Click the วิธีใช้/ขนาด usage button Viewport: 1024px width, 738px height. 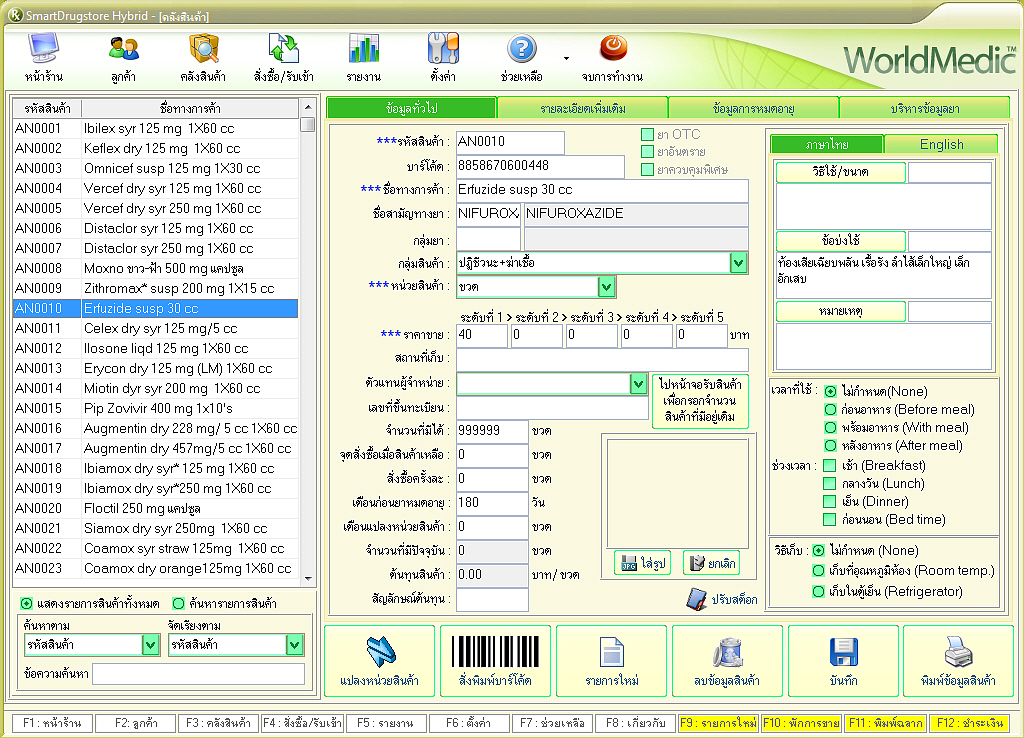point(840,172)
